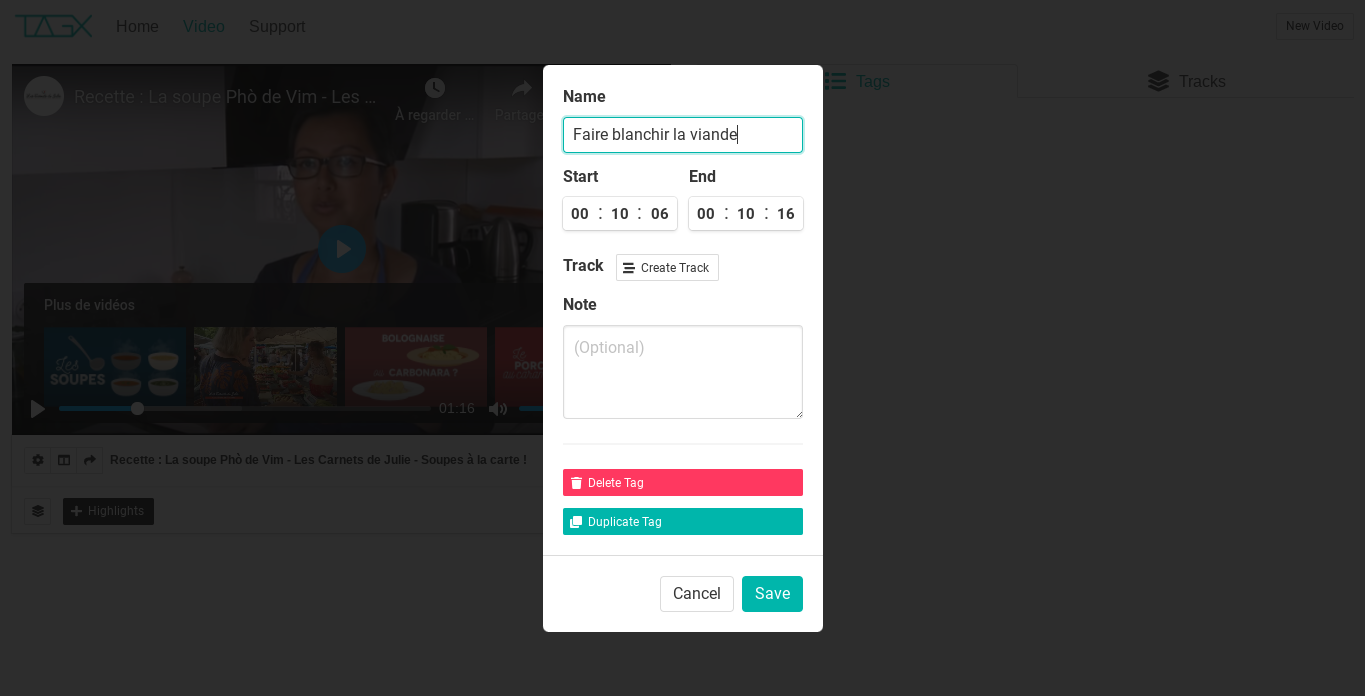Set the Start hours field
This screenshot has height=696, width=1365.
point(580,214)
